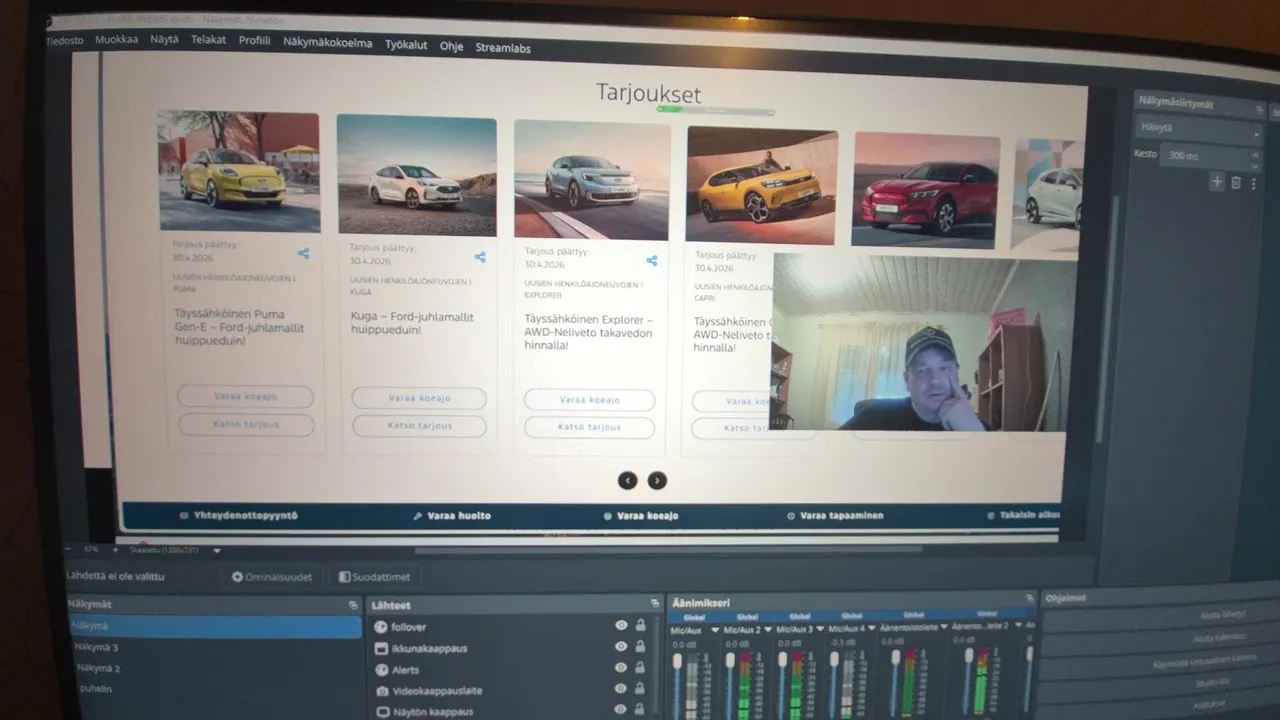Click Aloita tallennus start recording button
This screenshot has width=1280, height=720.
[1160, 637]
